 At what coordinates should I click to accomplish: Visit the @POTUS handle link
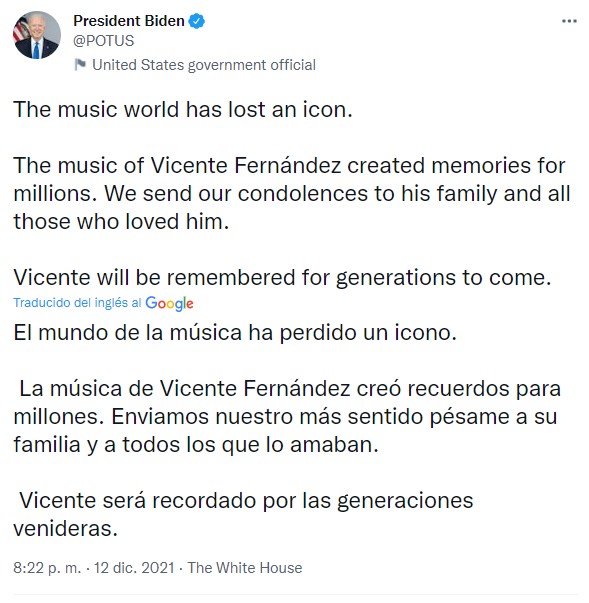103,41
